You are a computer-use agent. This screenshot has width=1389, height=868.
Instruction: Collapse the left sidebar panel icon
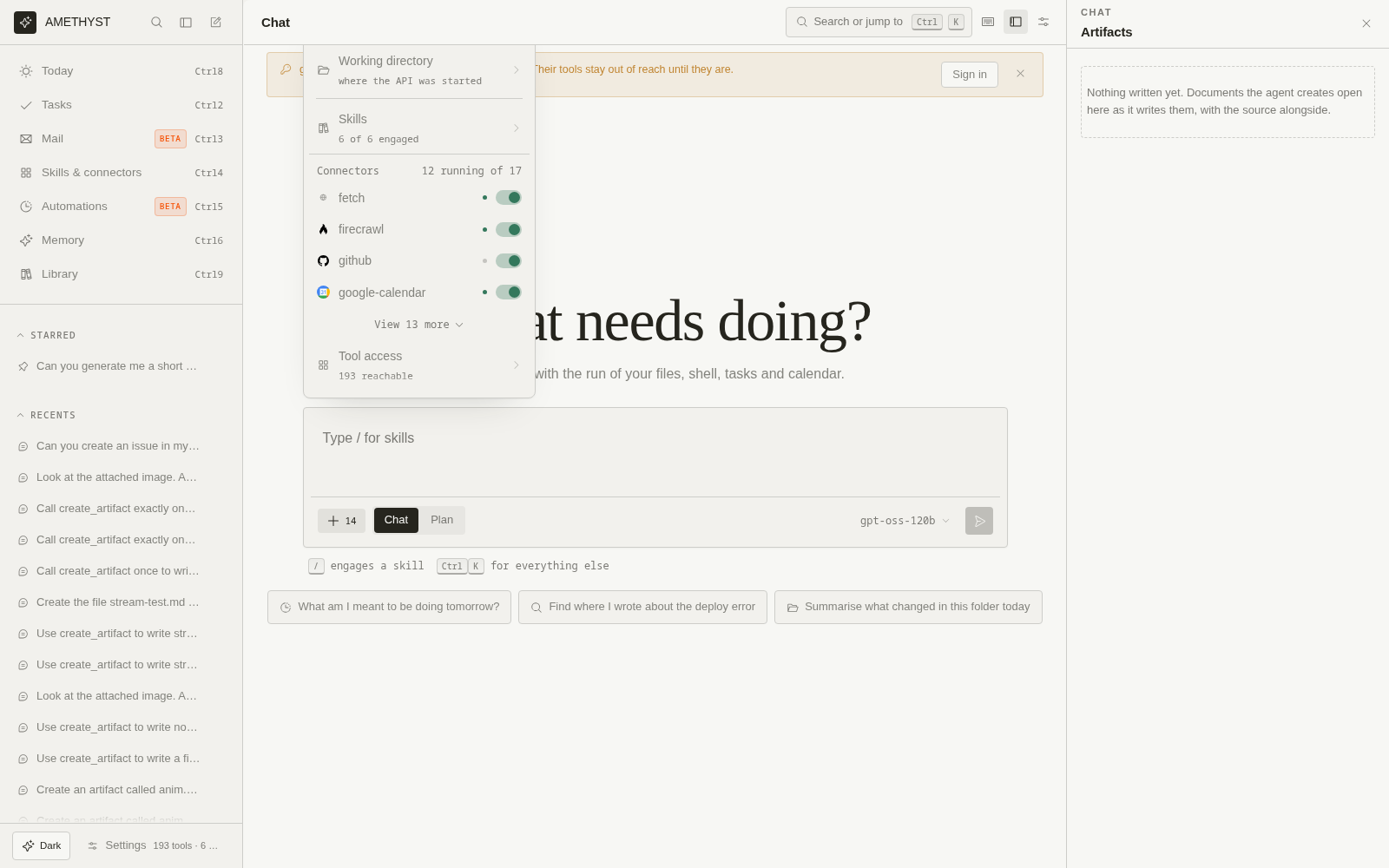[186, 23]
